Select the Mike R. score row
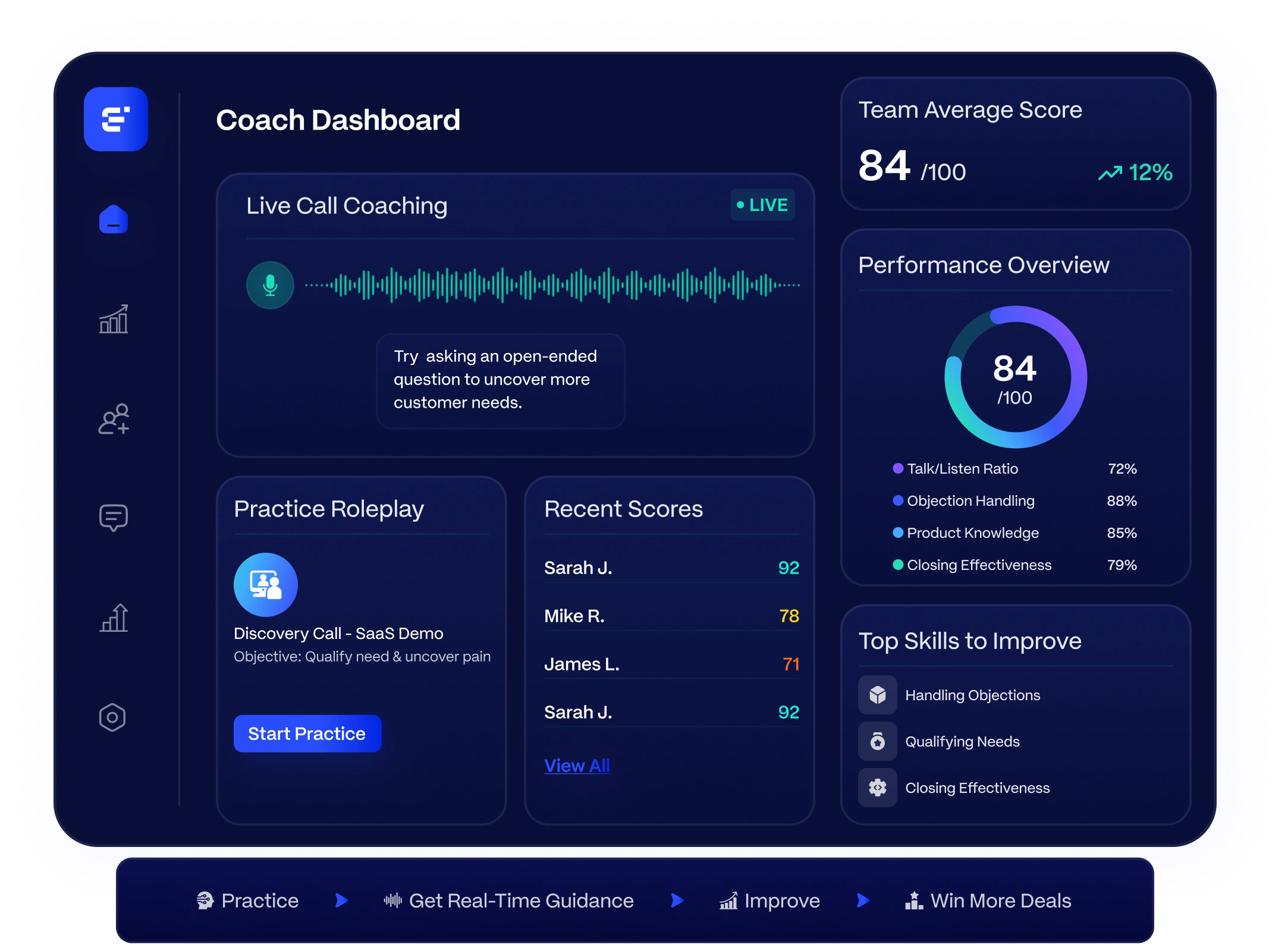This screenshot has height=951, width=1288. click(x=671, y=616)
